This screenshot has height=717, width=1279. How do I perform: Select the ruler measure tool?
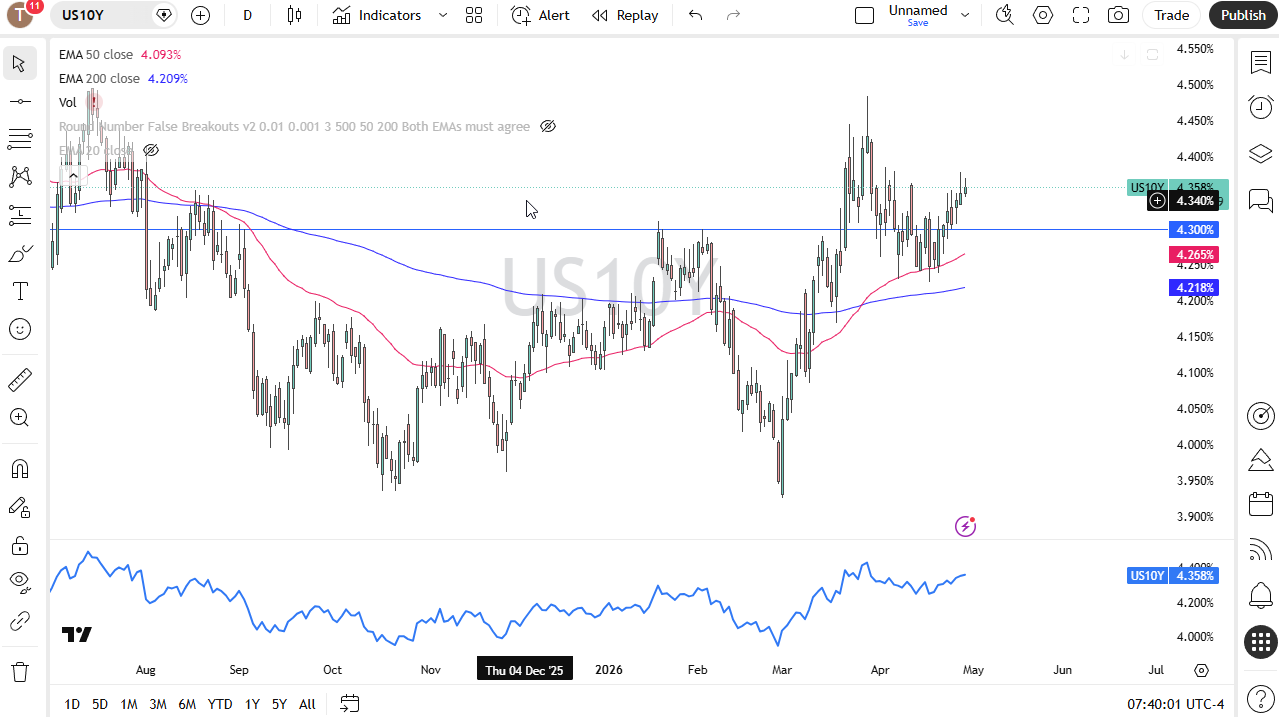[19, 380]
